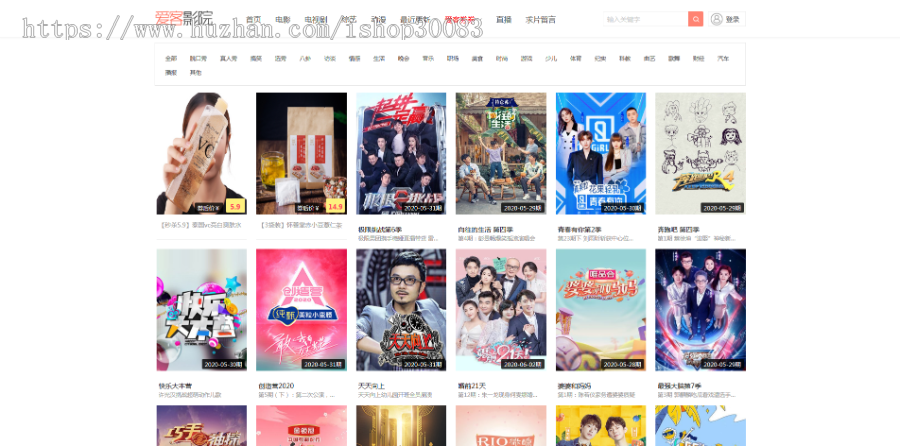Click the 青春有你第2季 title link
900x446 pixels.
580,230
